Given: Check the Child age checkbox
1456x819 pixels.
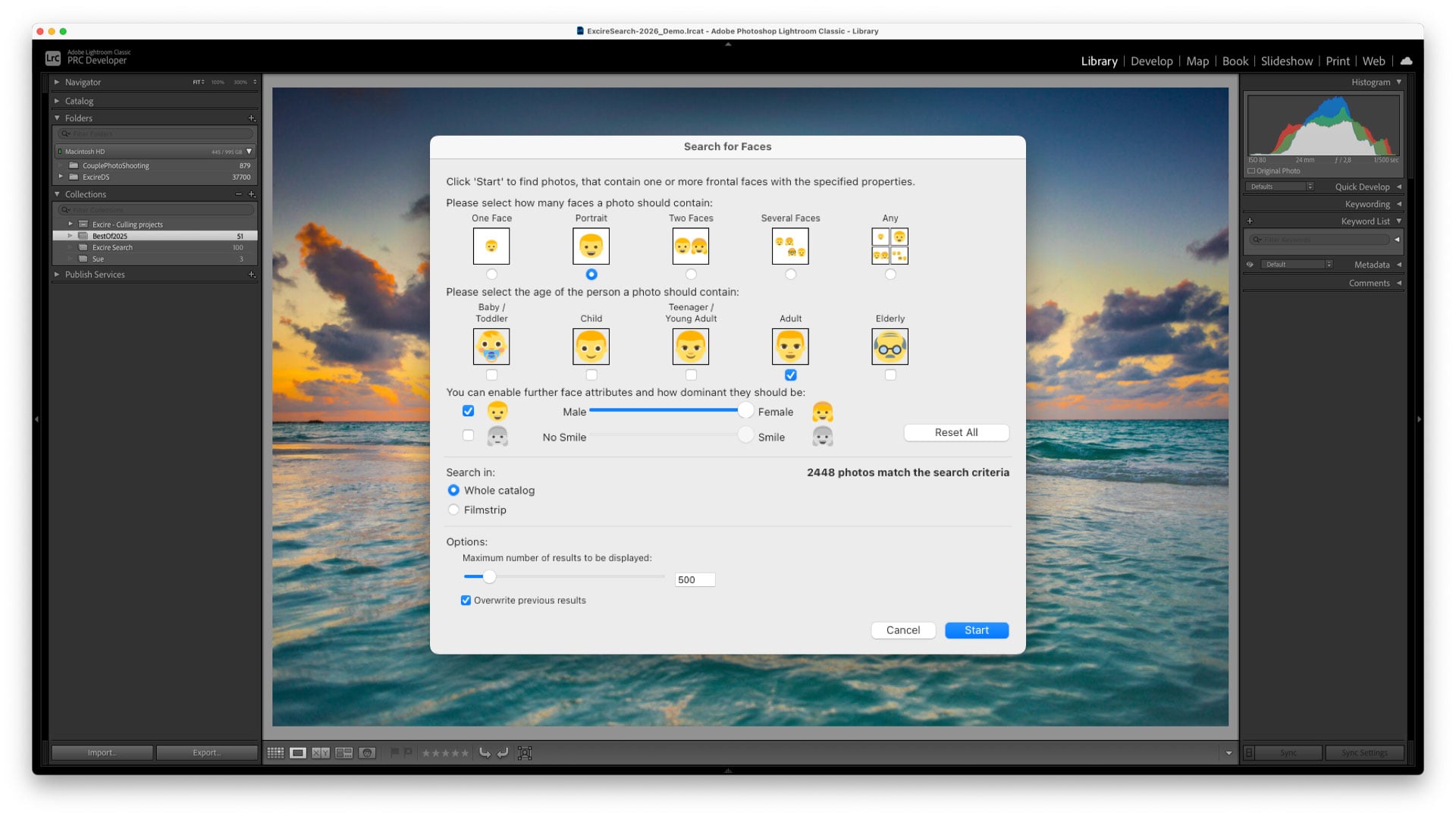Looking at the screenshot, I should (591, 375).
